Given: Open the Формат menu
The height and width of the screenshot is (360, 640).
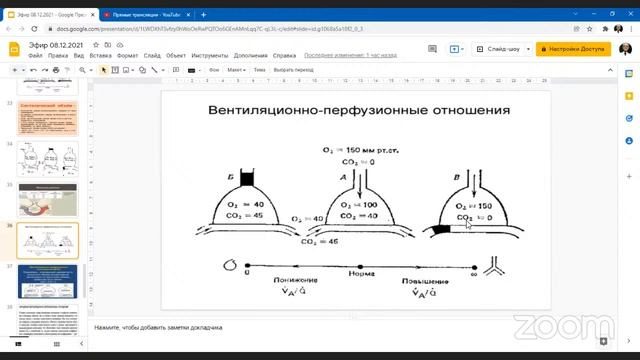Looking at the screenshot, I should click(127, 56).
